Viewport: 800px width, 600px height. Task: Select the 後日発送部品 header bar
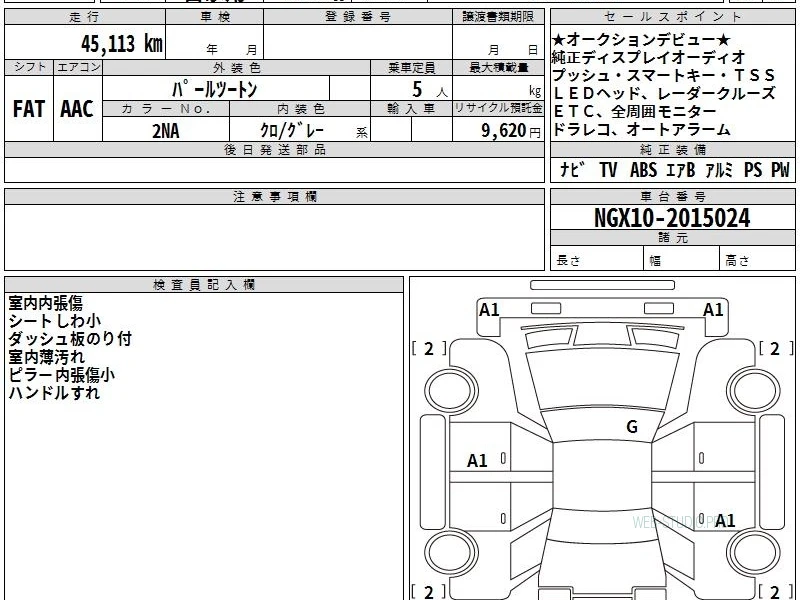tap(274, 149)
